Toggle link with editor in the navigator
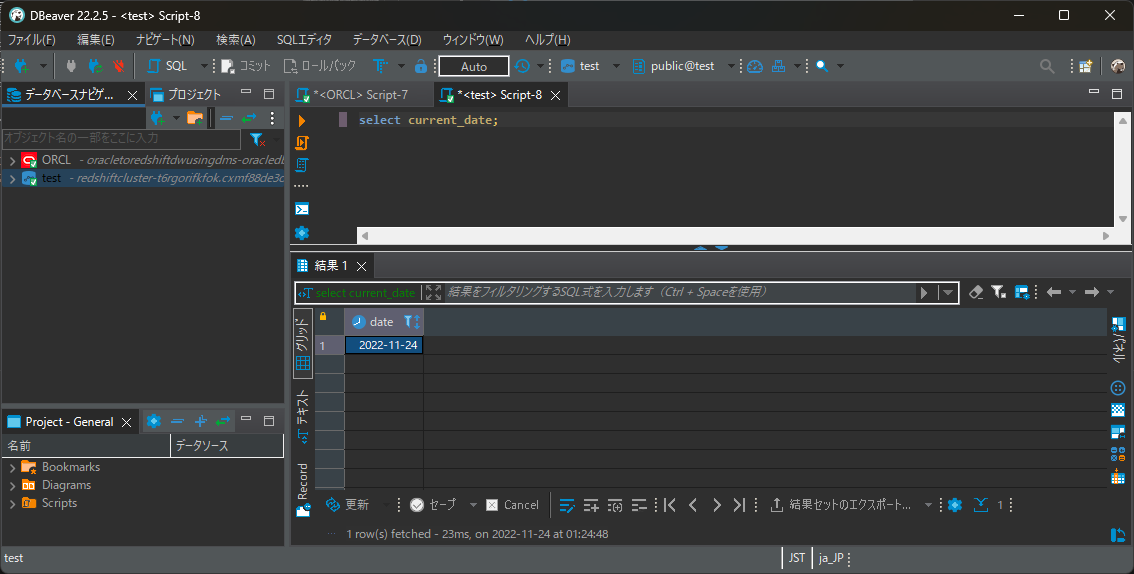 [x=249, y=118]
